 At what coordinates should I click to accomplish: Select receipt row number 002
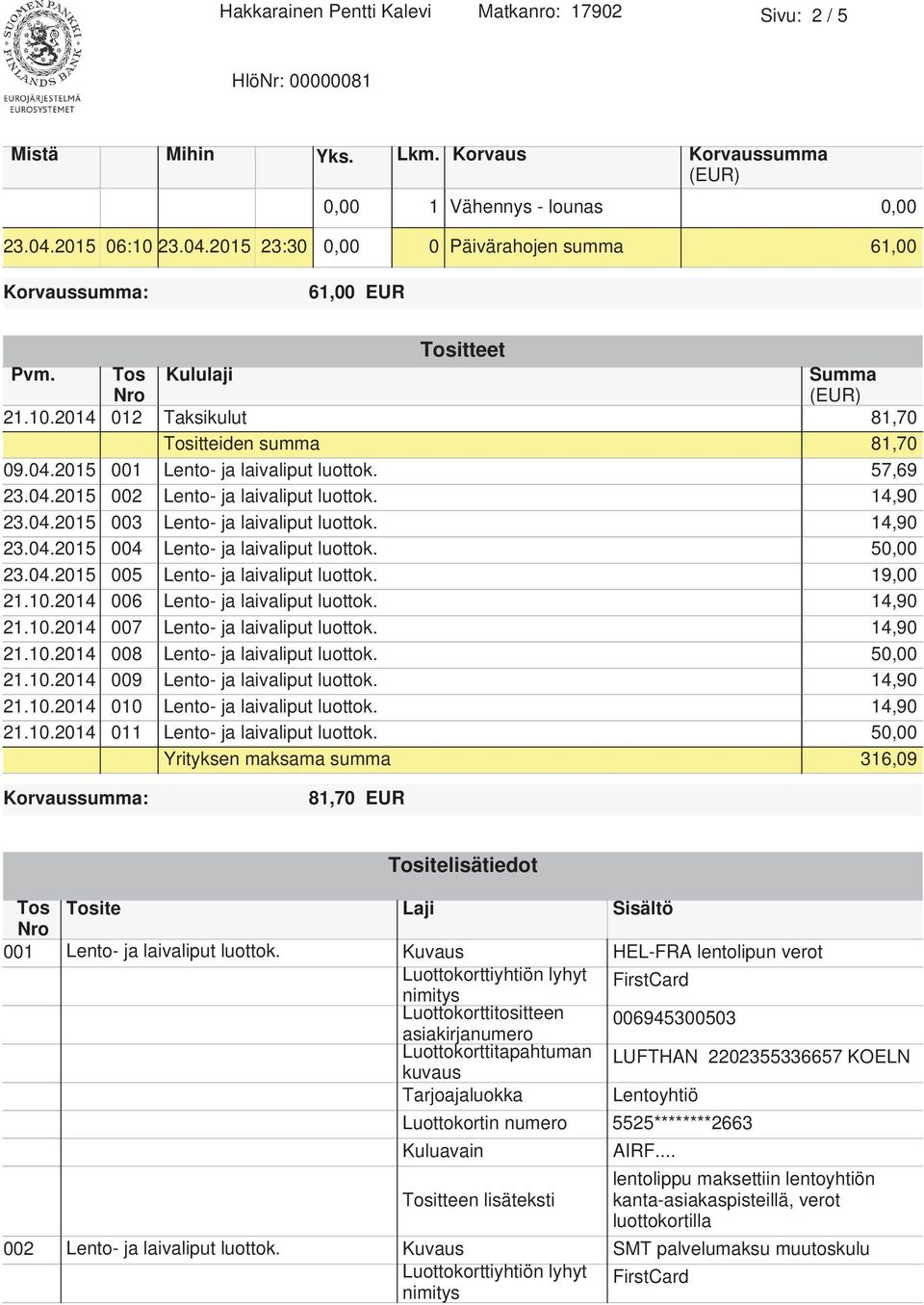coord(462,497)
